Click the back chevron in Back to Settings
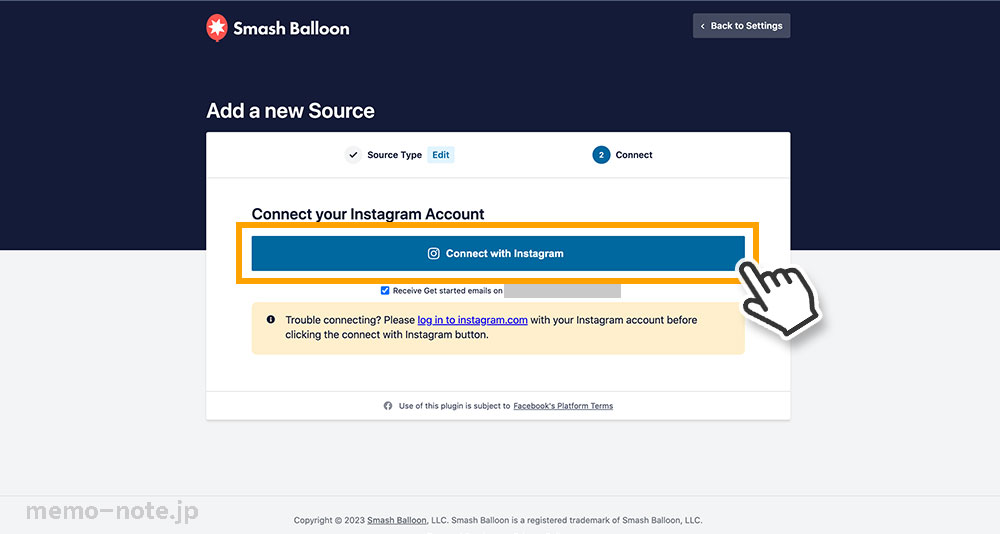The image size is (1000, 534). coord(703,26)
